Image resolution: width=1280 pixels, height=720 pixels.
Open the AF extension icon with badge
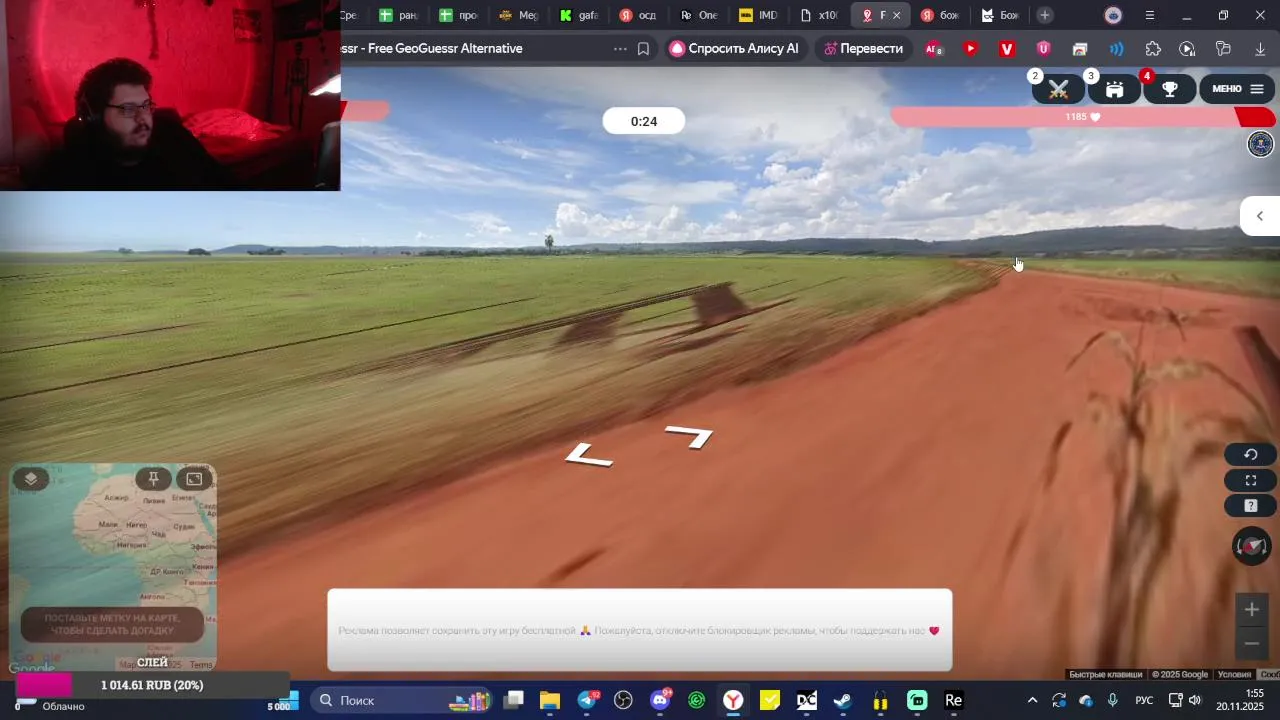[933, 48]
